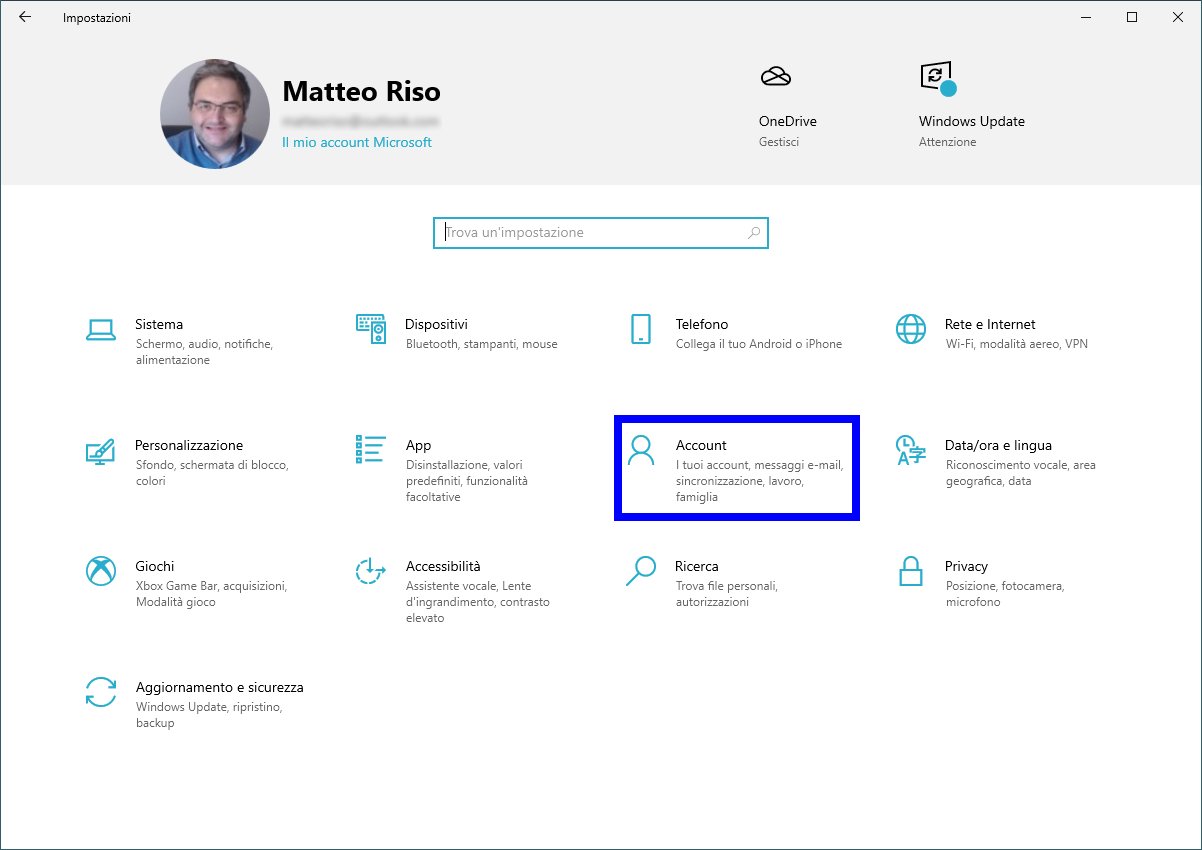Click in the Trova un'impostazione search field
The height and width of the screenshot is (850, 1202).
point(600,233)
